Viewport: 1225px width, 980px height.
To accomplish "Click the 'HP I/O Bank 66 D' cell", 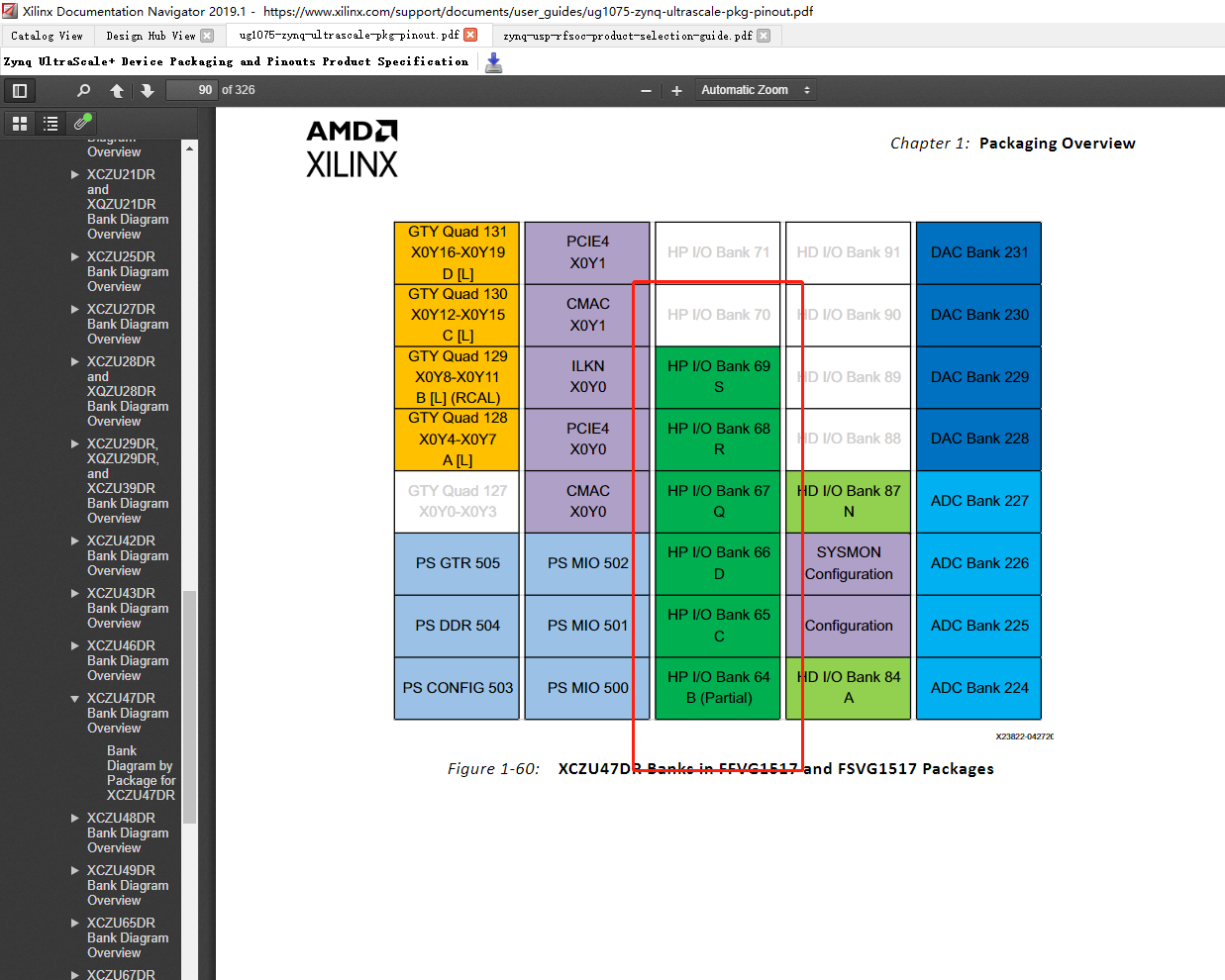I will coord(718,563).
